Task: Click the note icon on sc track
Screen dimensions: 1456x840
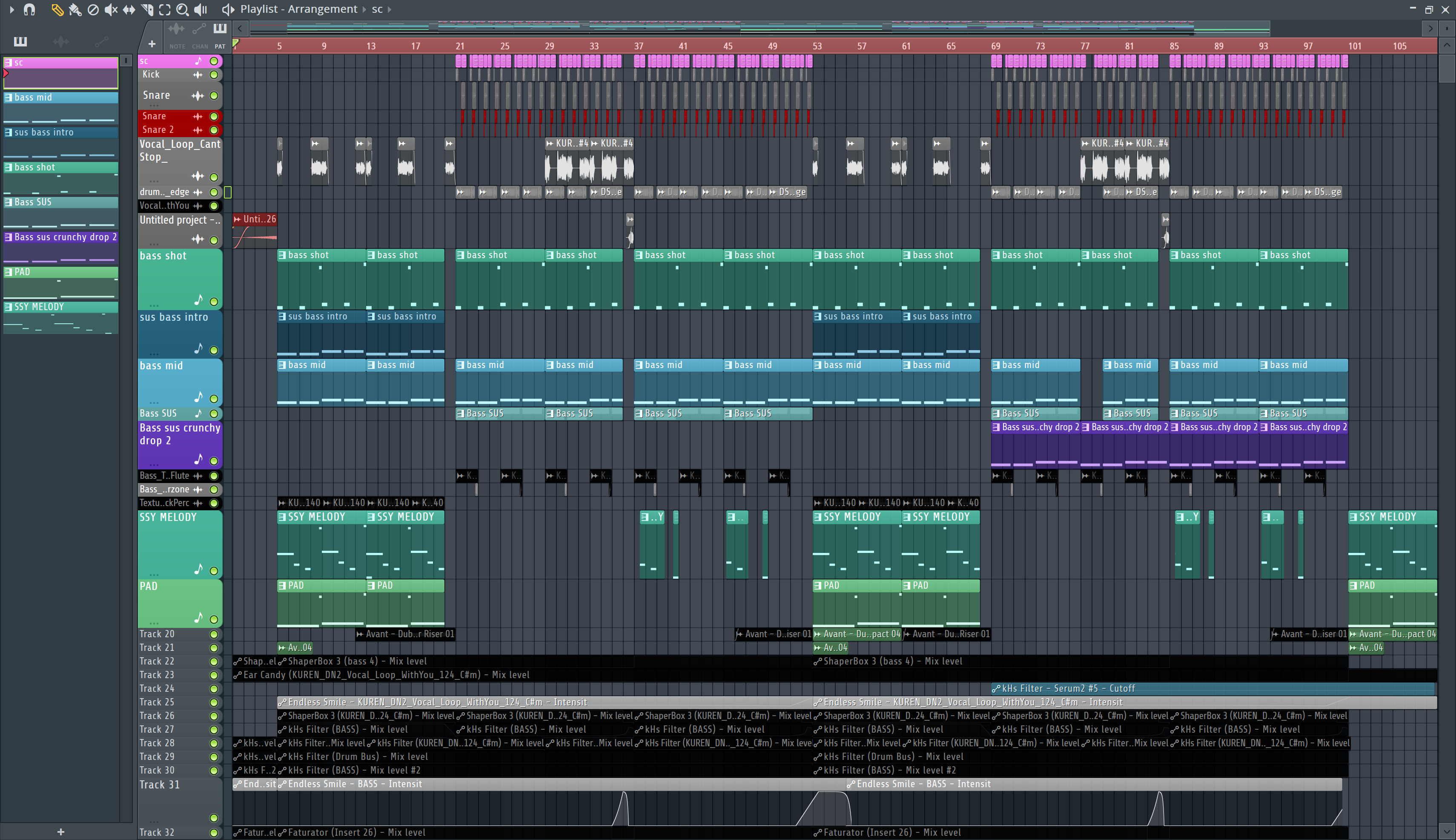Action: 198,60
